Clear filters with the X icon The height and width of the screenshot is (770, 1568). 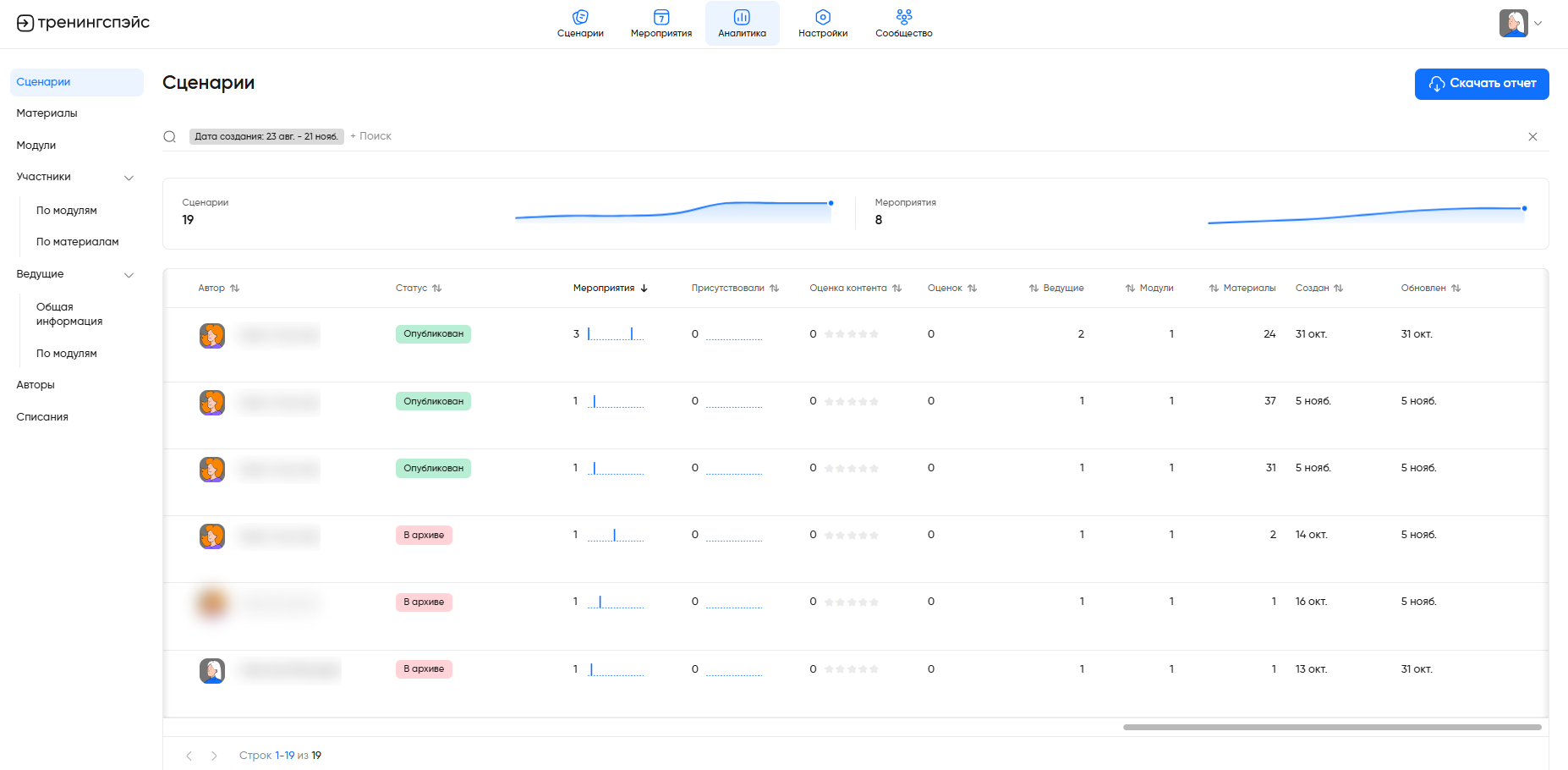click(1532, 137)
